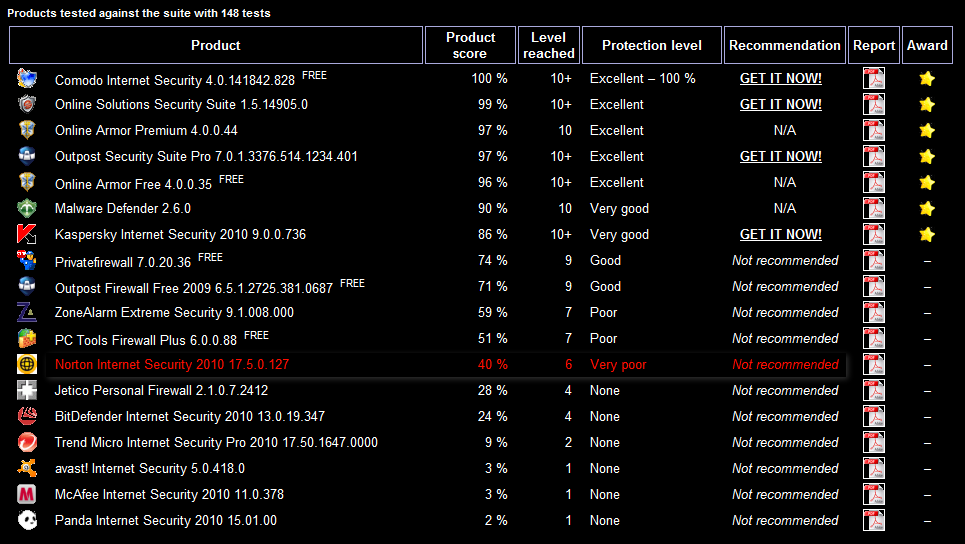
Task: Open the PDF report for Comodo Internet Security
Action: click(873, 79)
